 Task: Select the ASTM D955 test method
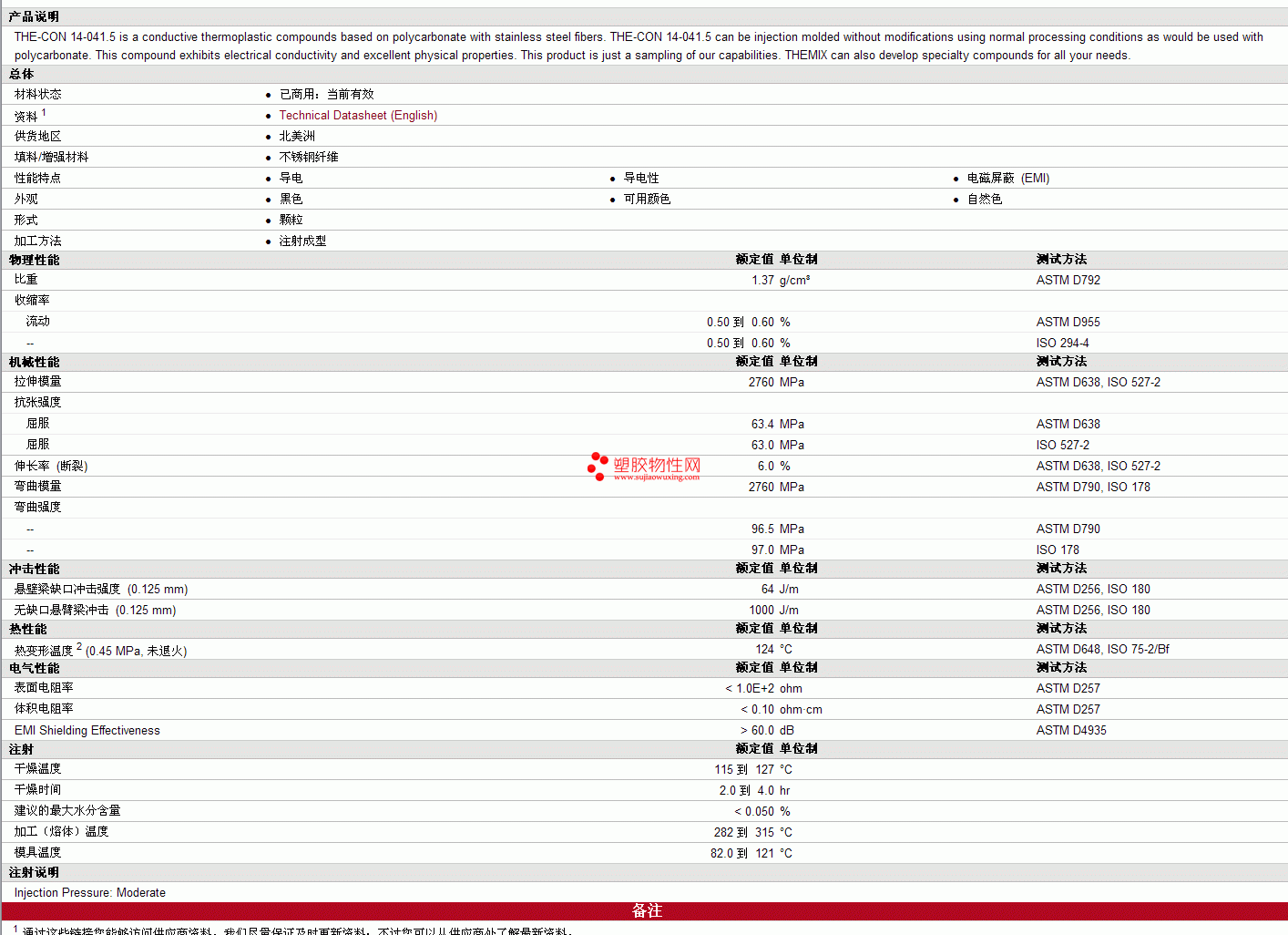pyautogui.click(x=1068, y=323)
